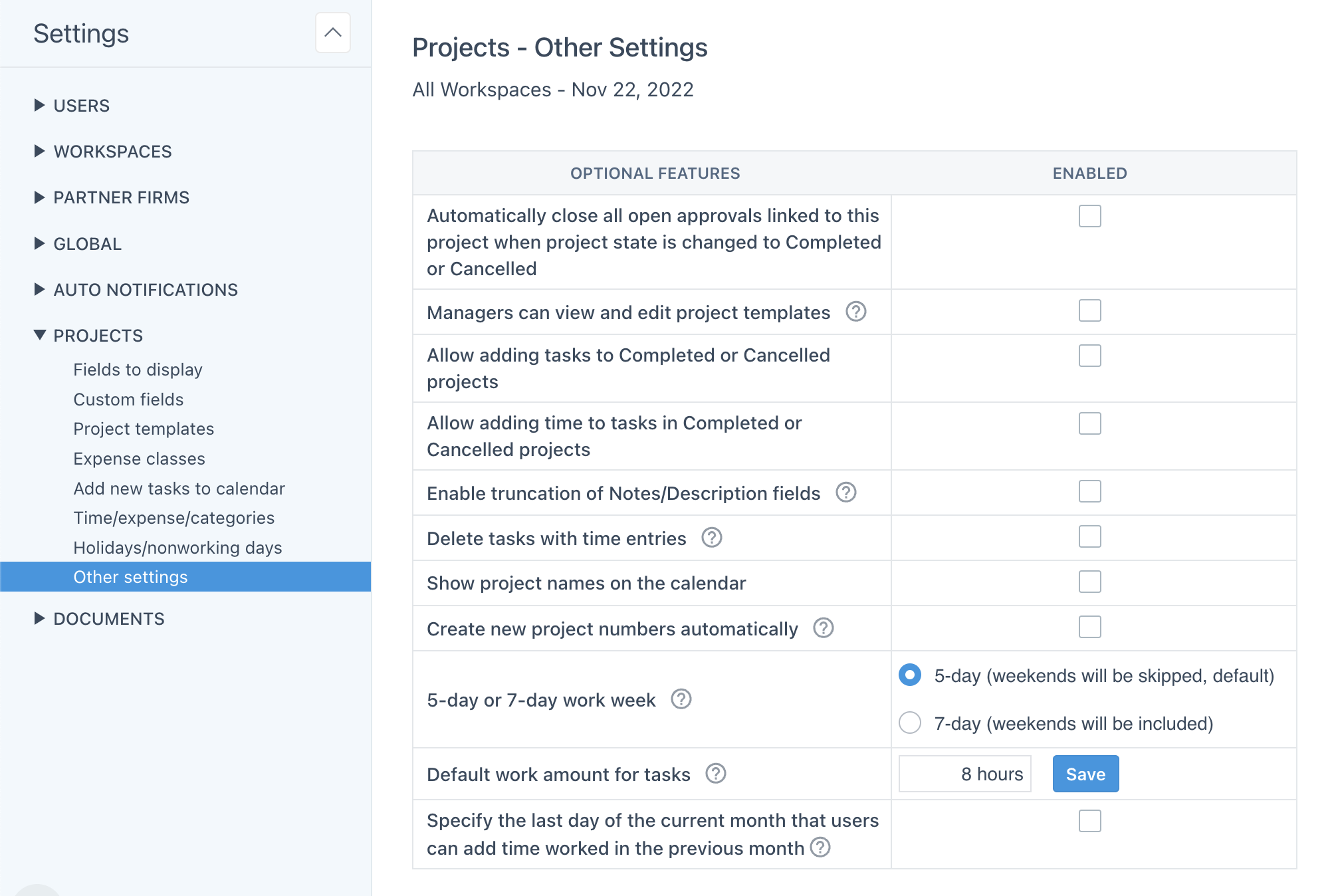Open Holidays/nonworking days settings
Viewport: 1336px width, 896px height.
[177, 547]
